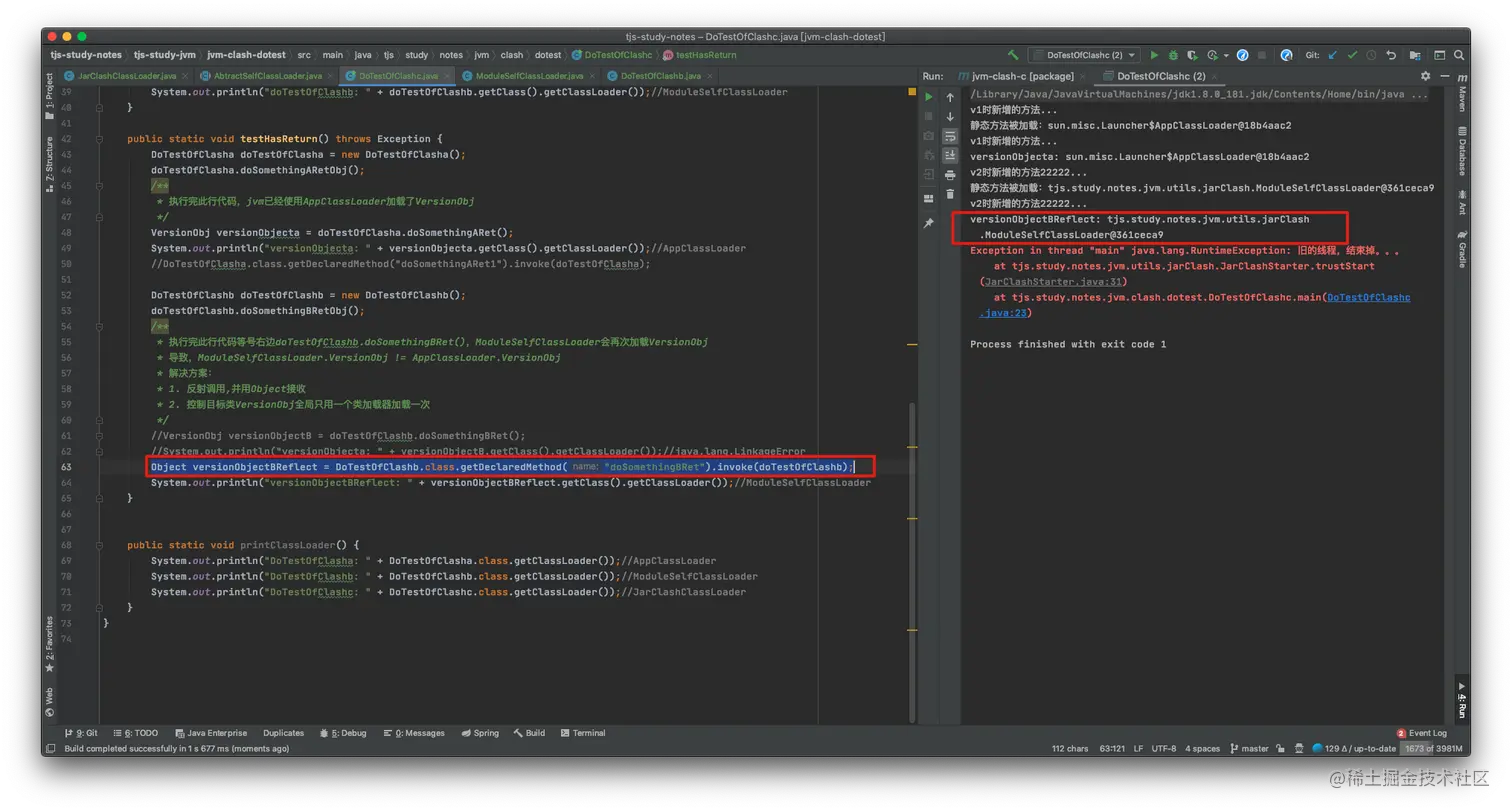Open Run panel settings gear
The image size is (1512, 811).
tap(1426, 76)
